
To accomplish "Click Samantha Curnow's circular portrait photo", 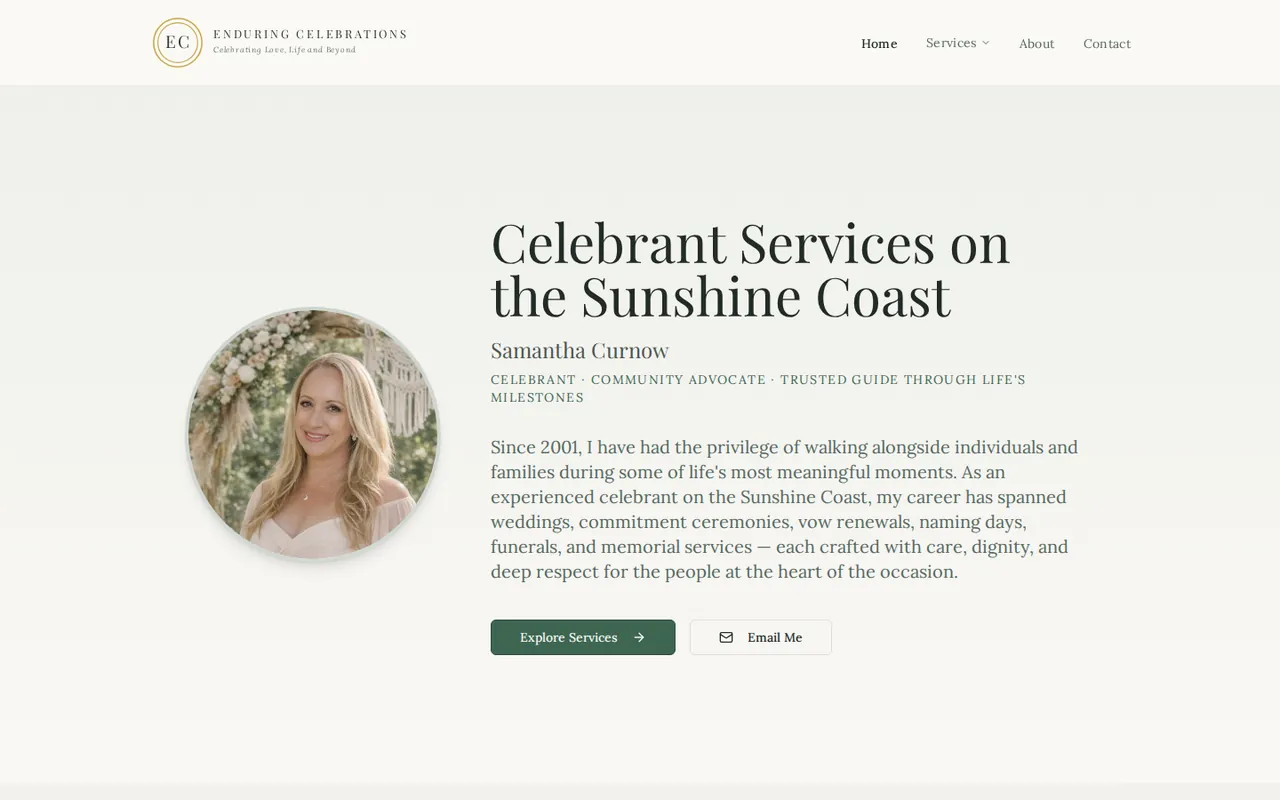I will pos(314,433).
